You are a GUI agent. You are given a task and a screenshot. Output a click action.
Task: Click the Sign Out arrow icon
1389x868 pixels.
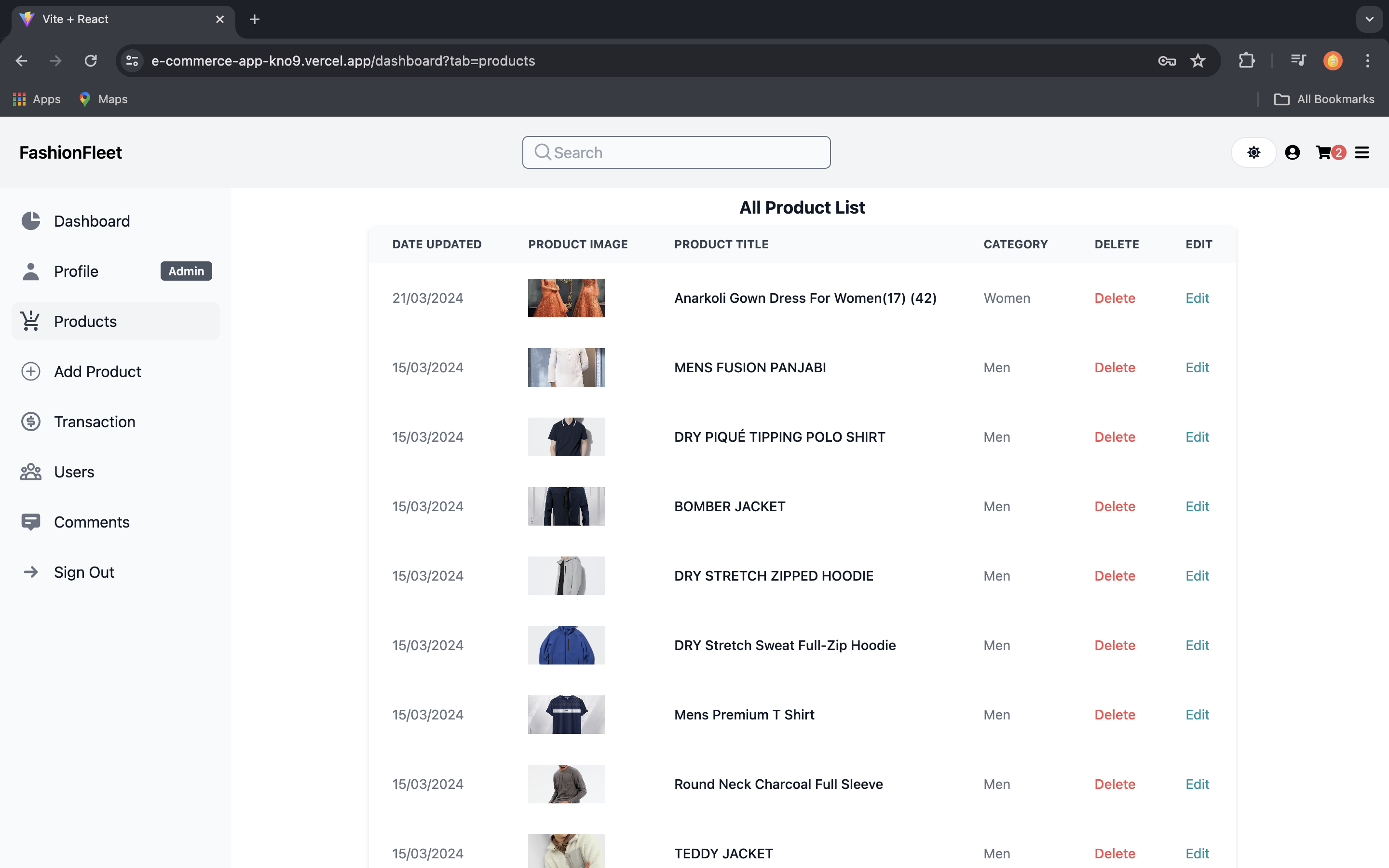[30, 572]
